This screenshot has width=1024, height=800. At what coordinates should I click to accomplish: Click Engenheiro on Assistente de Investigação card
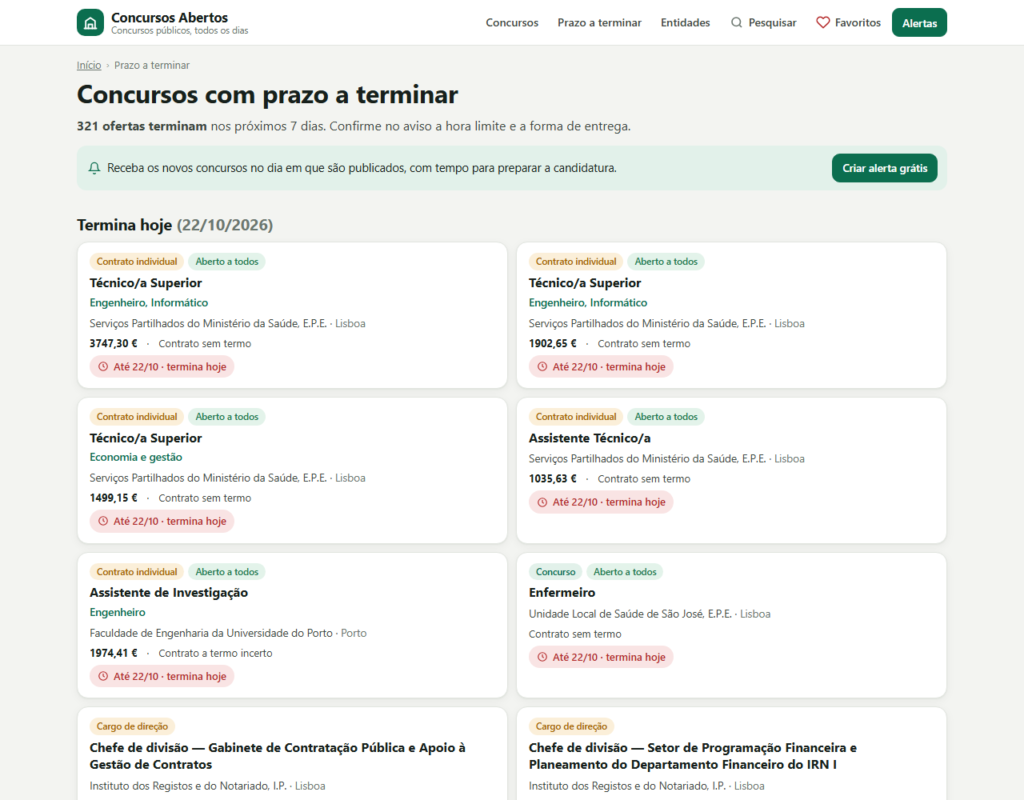(x=118, y=613)
